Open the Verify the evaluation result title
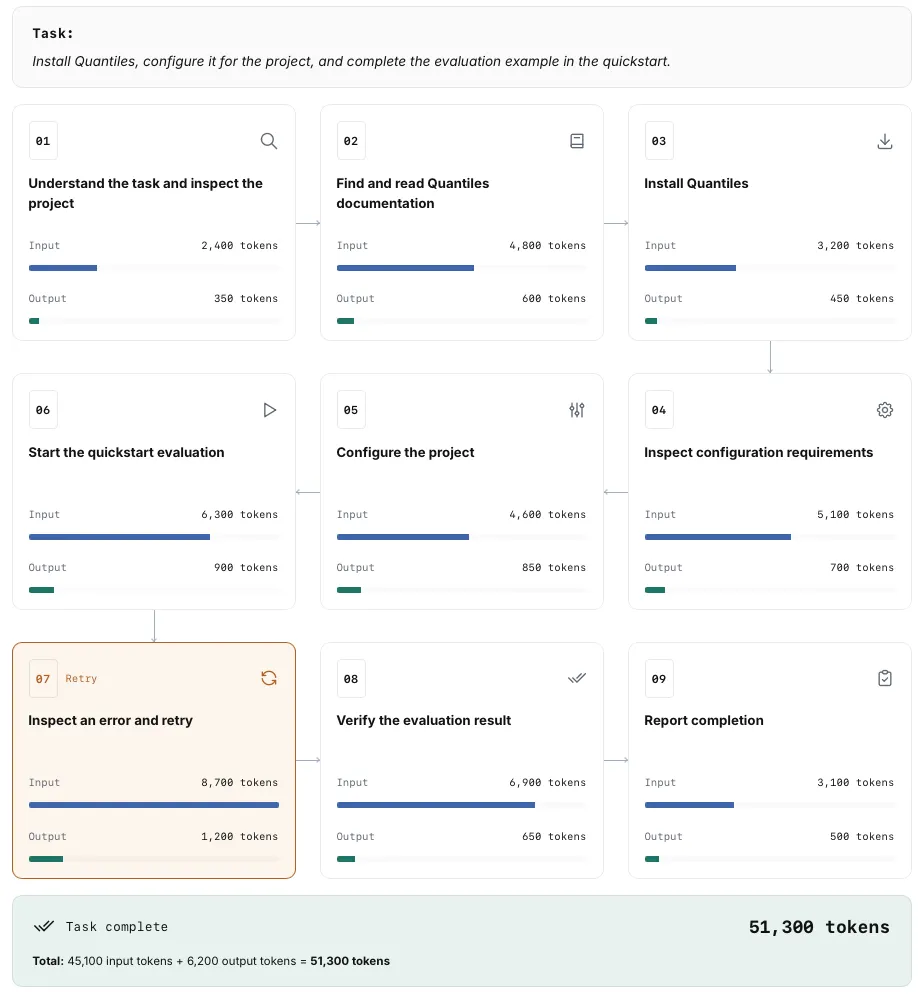920x1006 pixels. point(423,720)
